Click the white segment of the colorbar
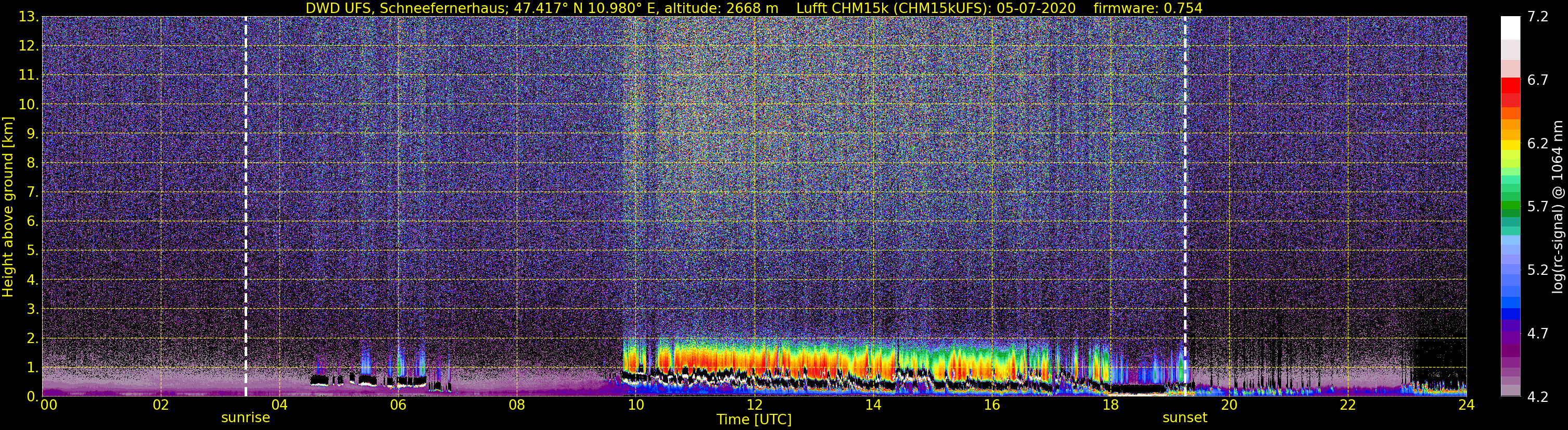 (1510, 28)
